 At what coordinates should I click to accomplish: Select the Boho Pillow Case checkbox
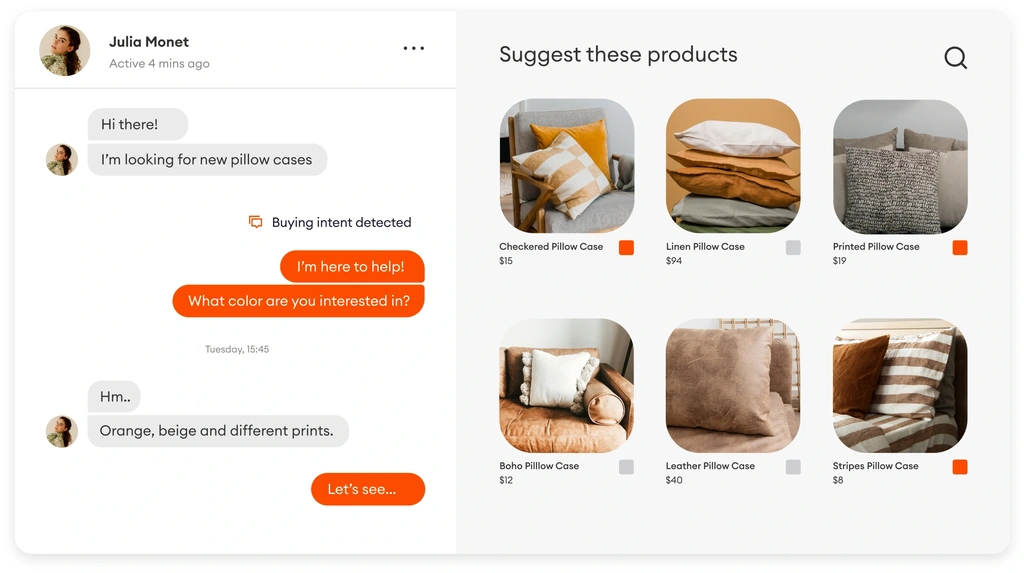tap(626, 467)
